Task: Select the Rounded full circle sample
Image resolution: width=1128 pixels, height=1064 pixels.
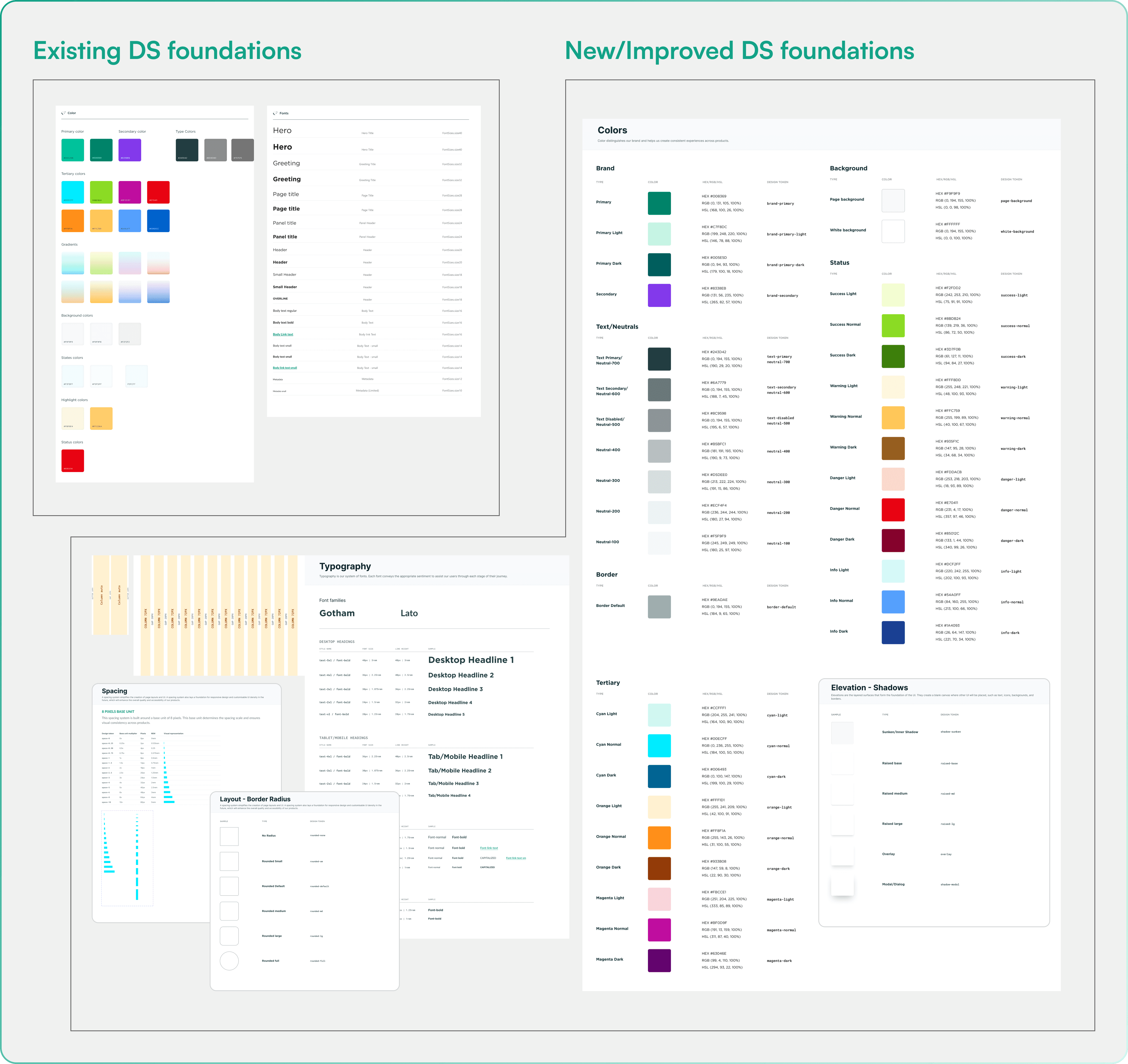Action: tap(229, 961)
